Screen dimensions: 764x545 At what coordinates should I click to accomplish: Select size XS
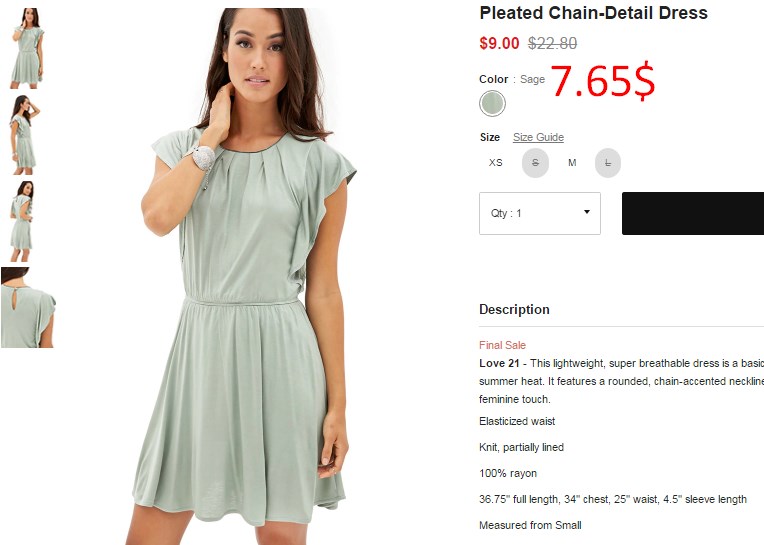pyautogui.click(x=496, y=163)
